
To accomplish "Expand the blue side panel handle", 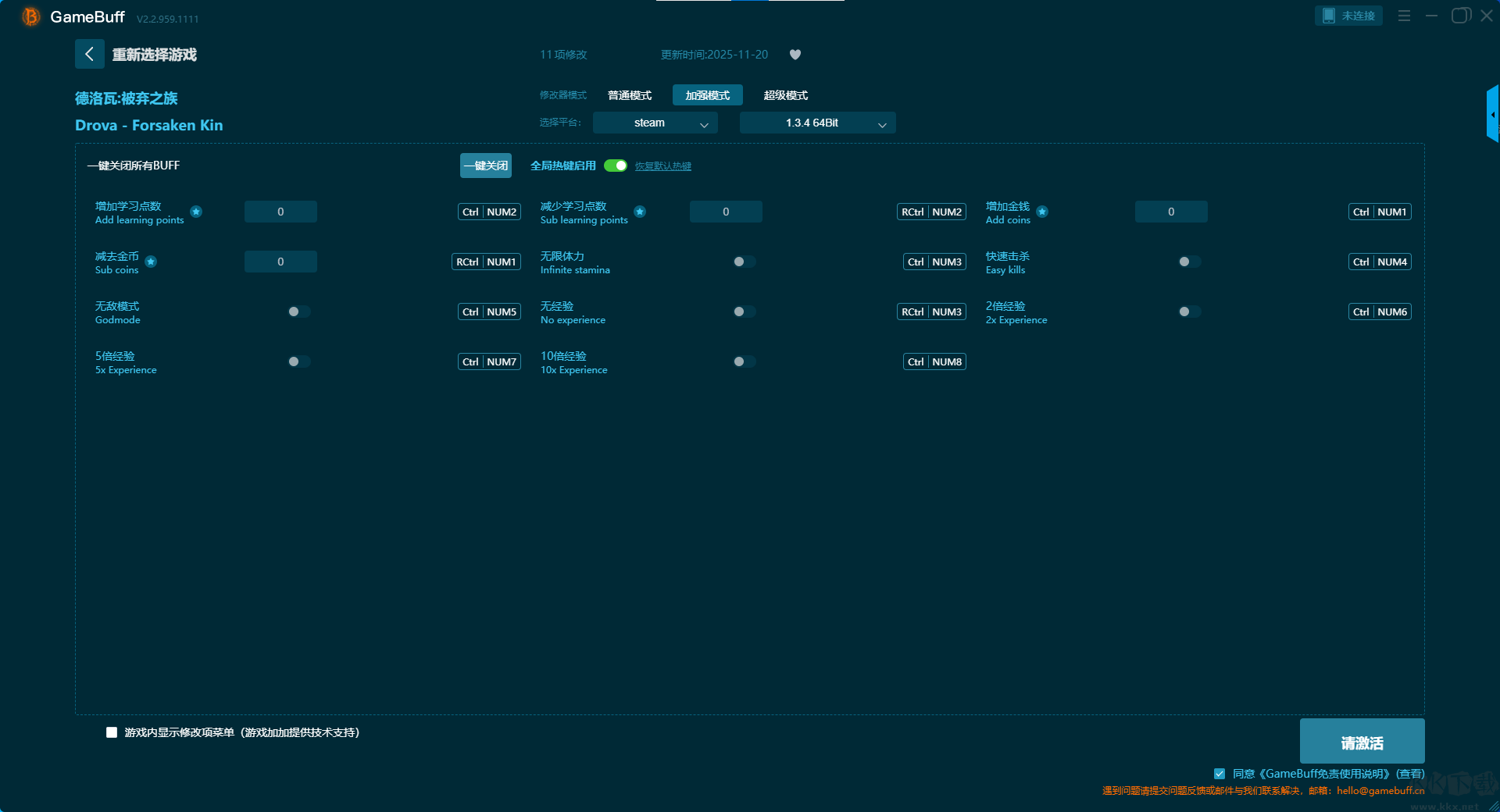I will [x=1492, y=114].
